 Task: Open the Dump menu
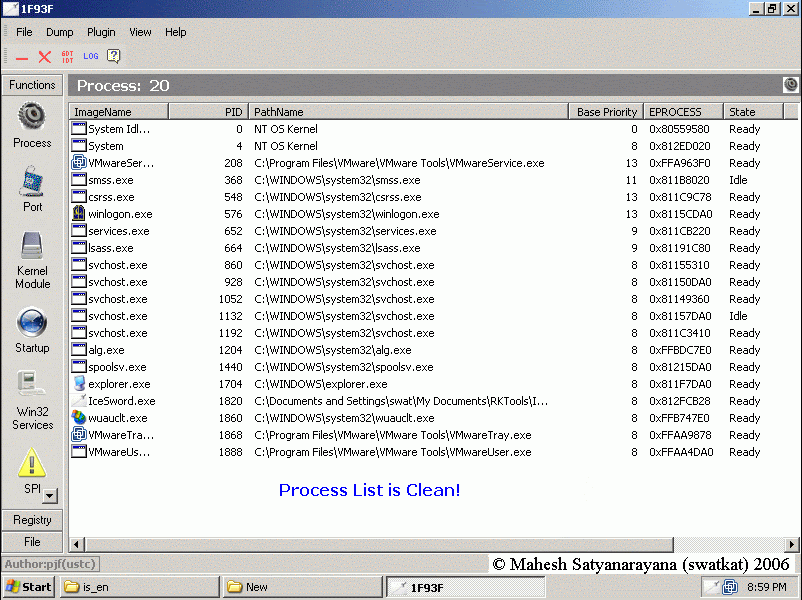tap(59, 32)
